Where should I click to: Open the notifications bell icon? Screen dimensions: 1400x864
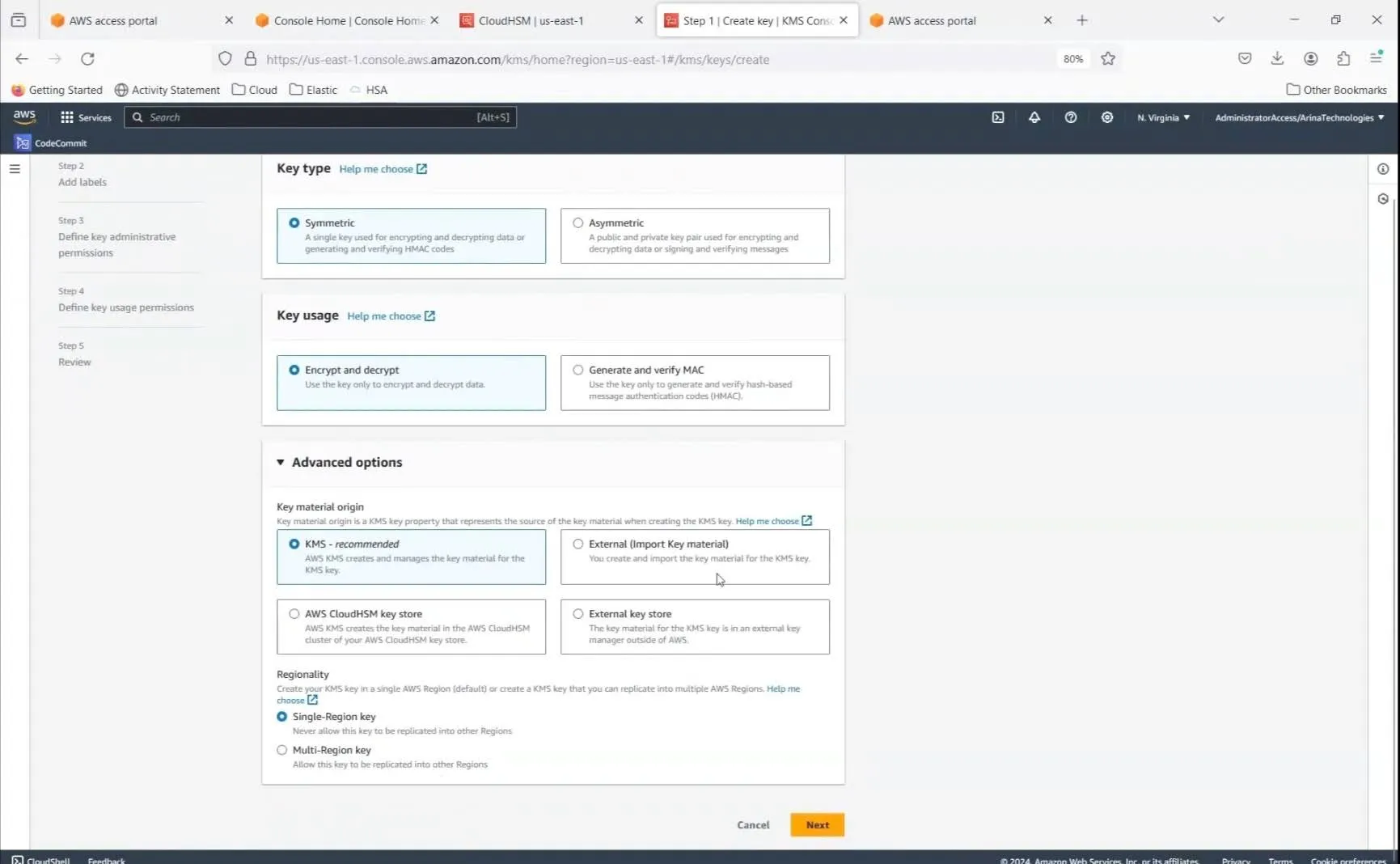pyautogui.click(x=1034, y=117)
